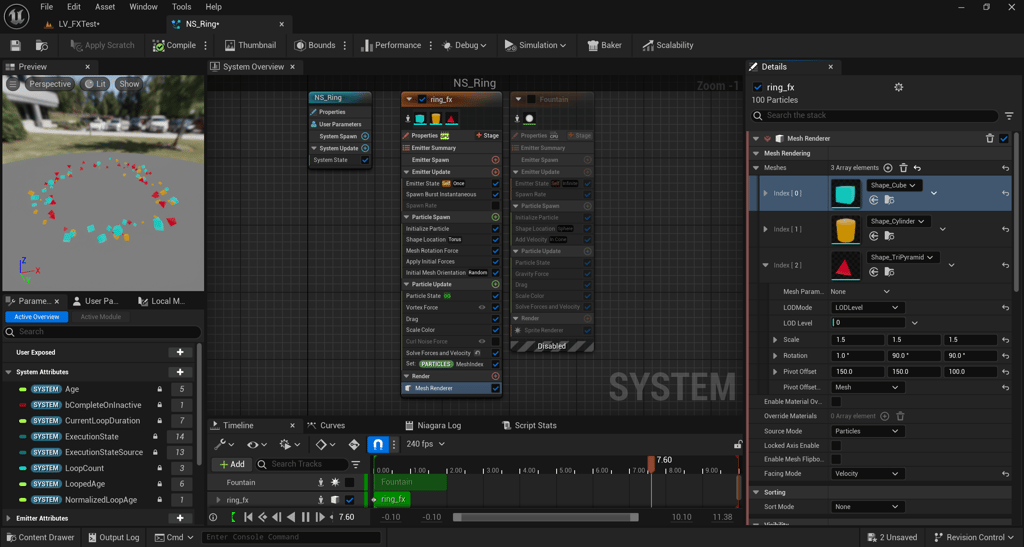Delete the Mesh Renderer with trash icon

(x=990, y=138)
